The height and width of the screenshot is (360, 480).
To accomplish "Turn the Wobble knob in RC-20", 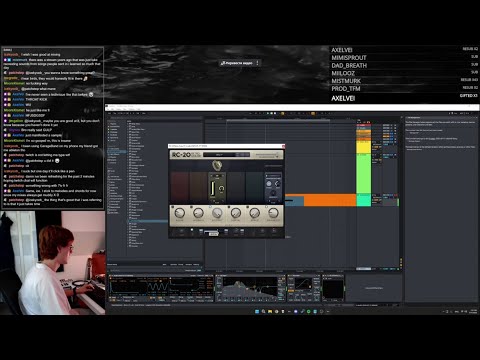I will (198, 213).
